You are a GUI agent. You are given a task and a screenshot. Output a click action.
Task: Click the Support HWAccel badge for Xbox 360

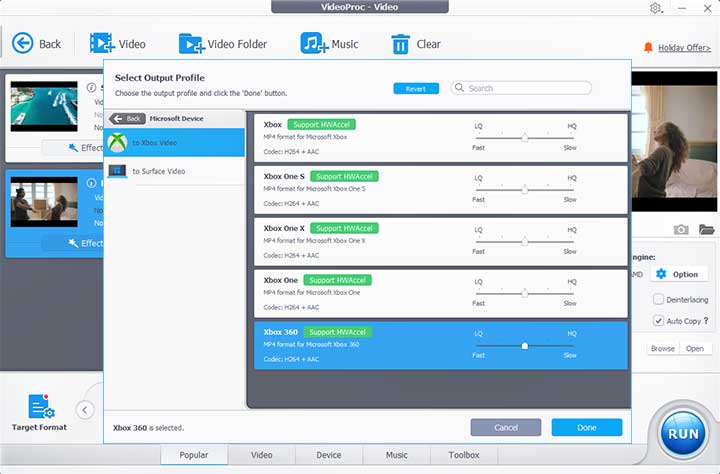338,332
